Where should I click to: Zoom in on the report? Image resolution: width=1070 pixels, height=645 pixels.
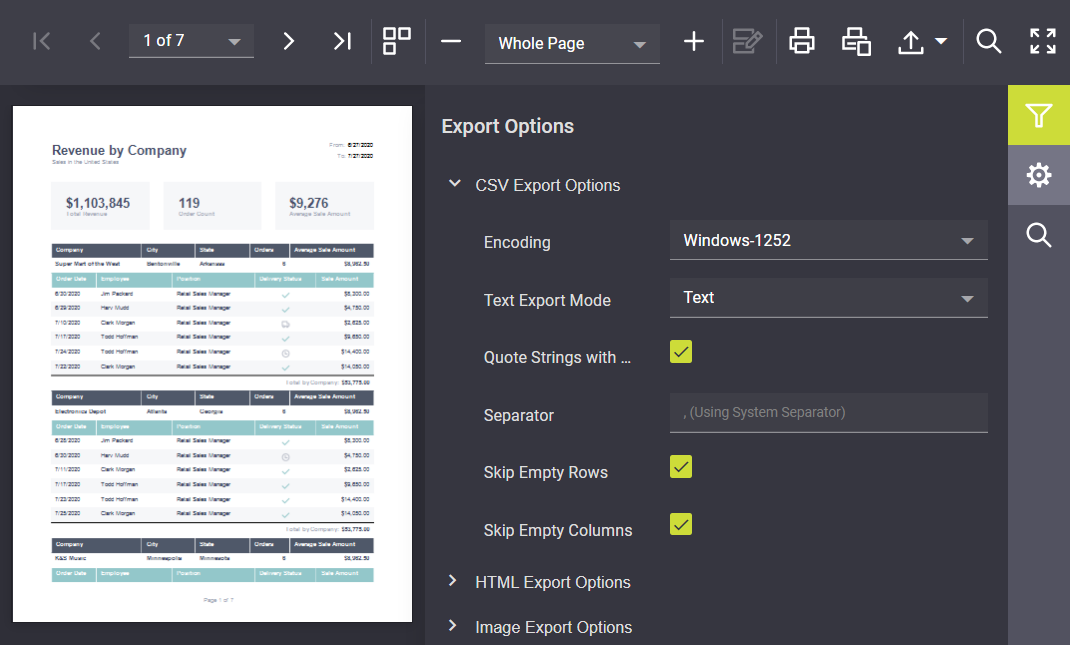(694, 42)
